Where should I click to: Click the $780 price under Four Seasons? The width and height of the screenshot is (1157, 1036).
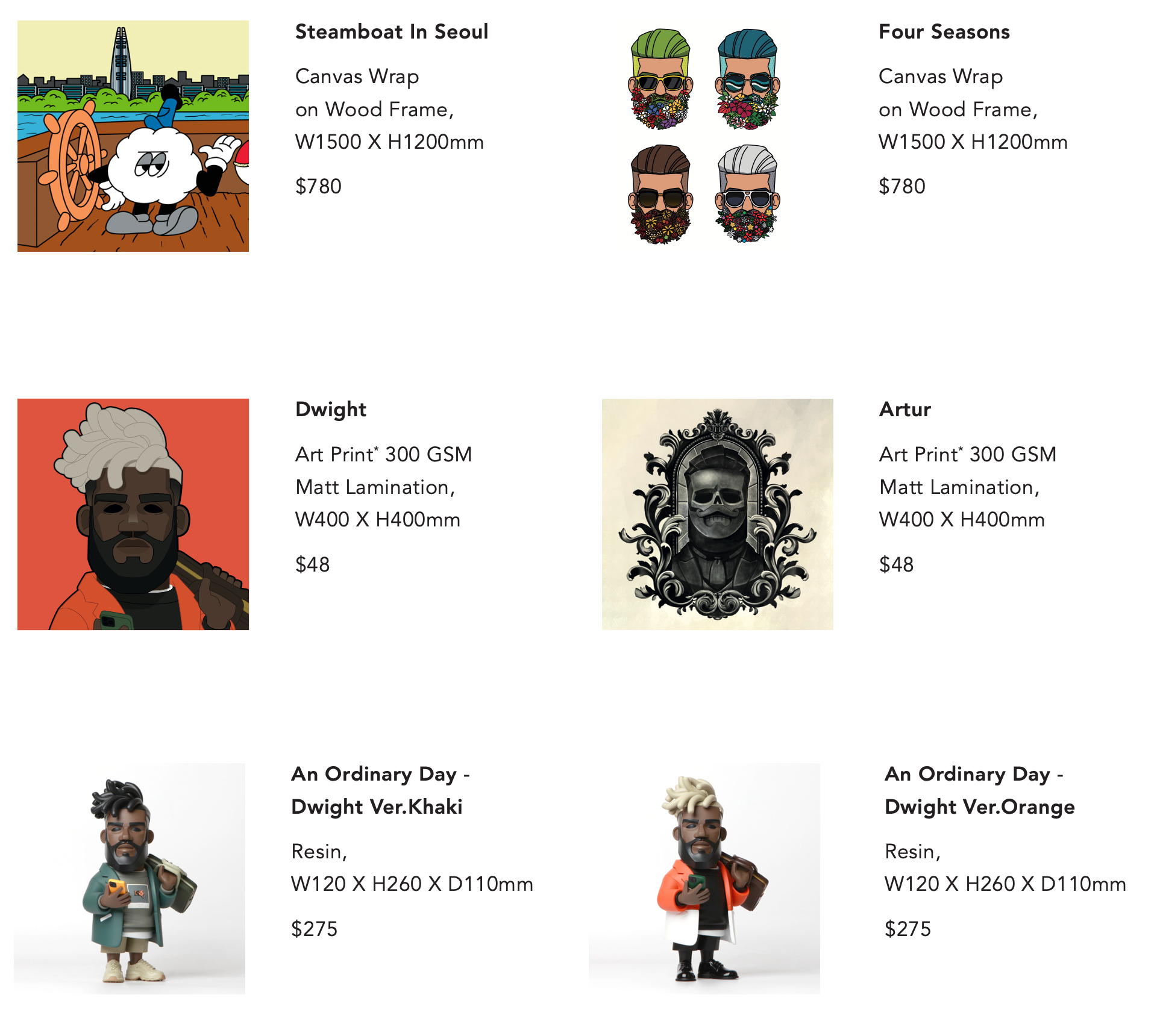coord(902,187)
